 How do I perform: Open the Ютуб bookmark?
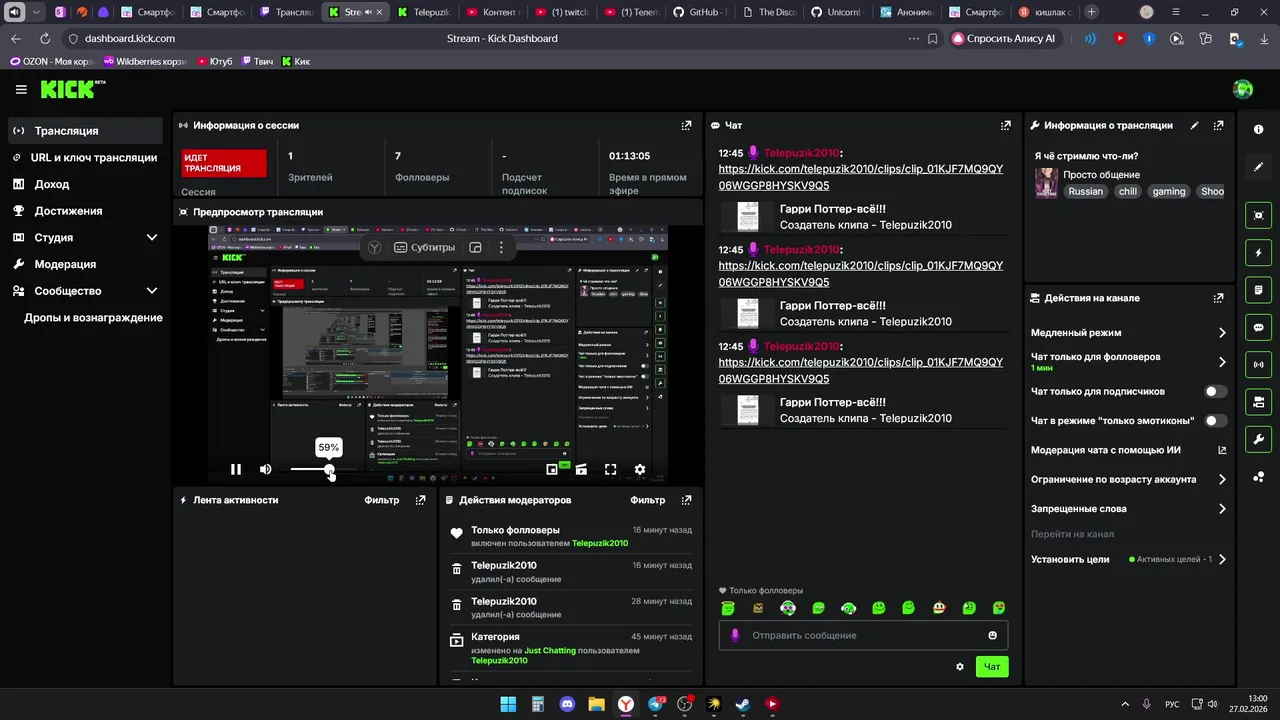coord(213,61)
